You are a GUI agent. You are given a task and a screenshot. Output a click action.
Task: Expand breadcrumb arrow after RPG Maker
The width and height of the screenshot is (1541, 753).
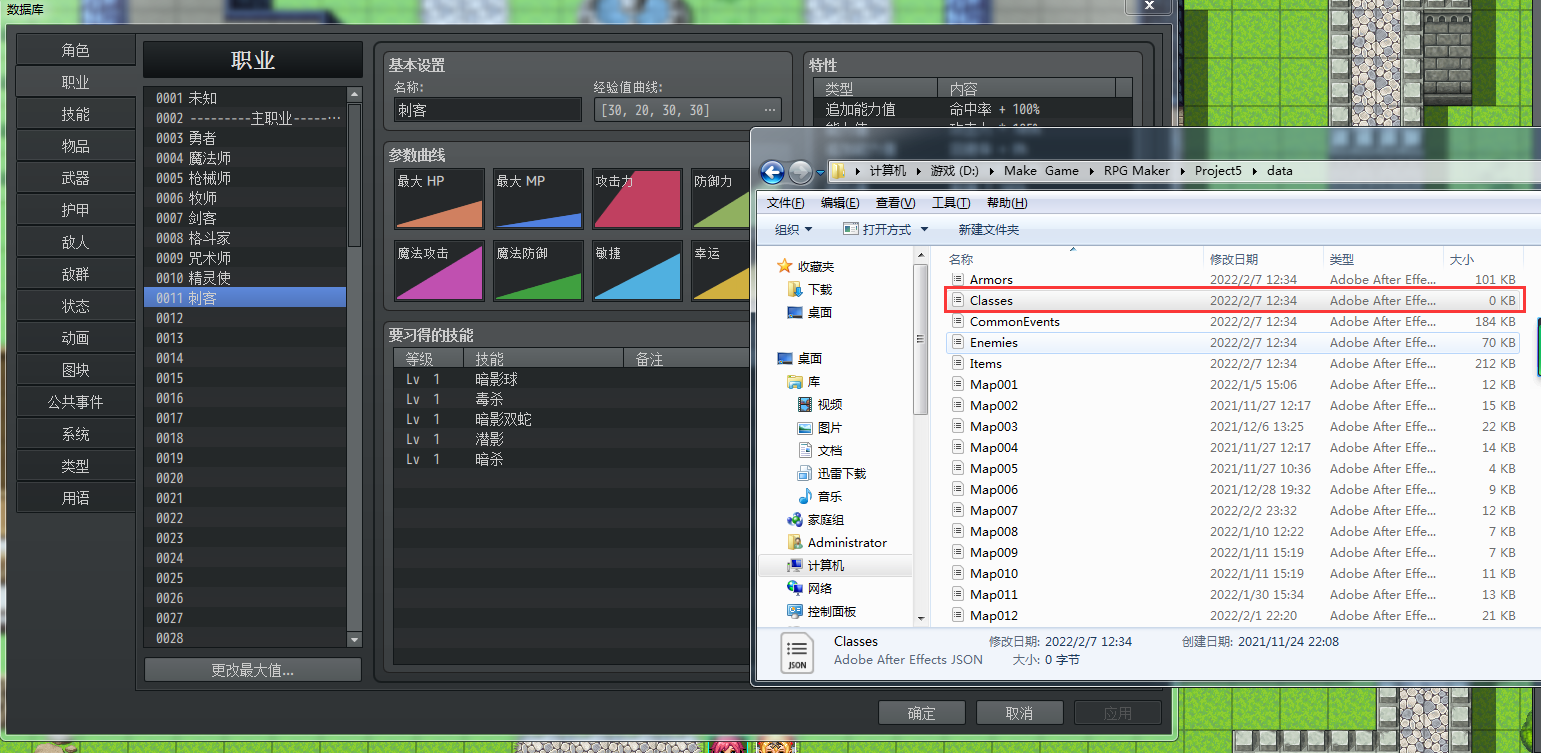point(1182,171)
